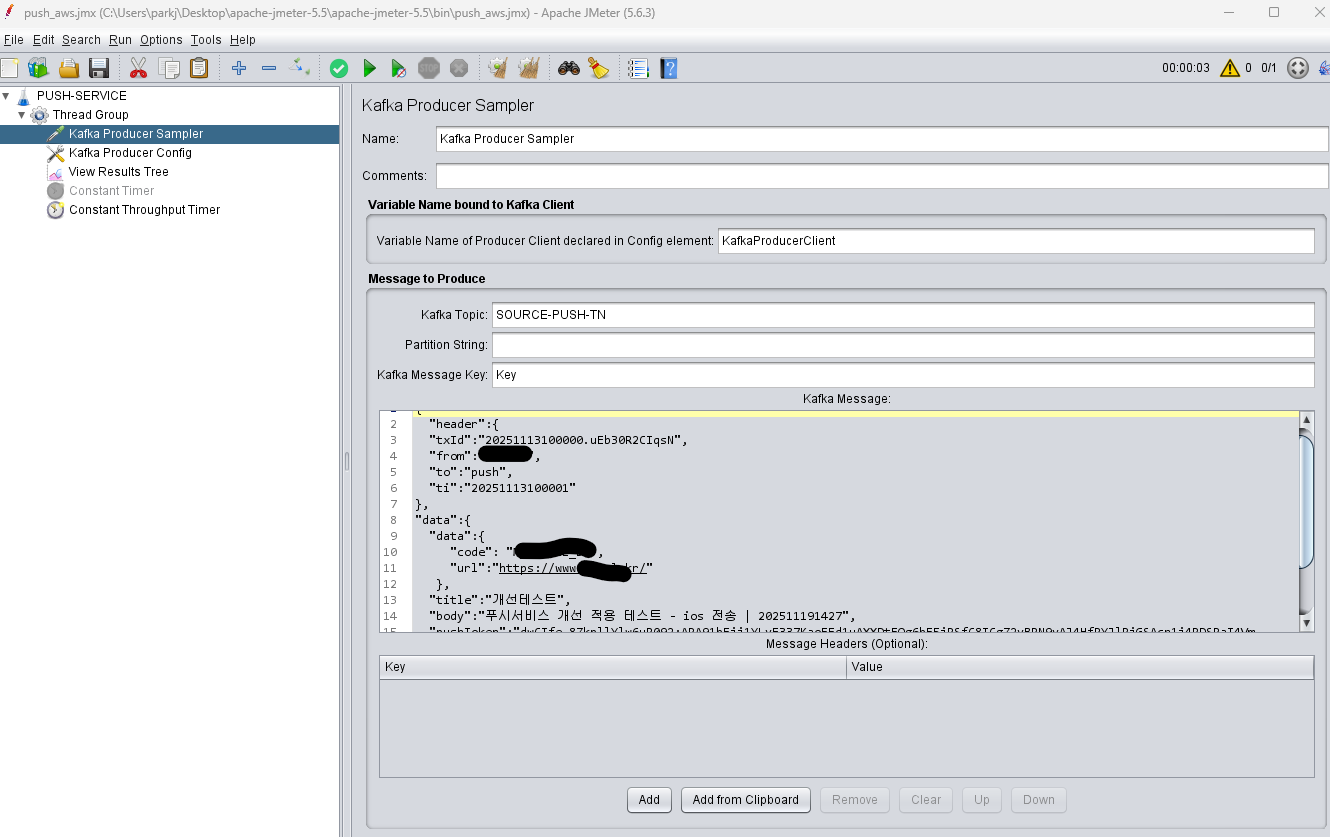
Task: Click the "title":"개선테스트" message line
Action: point(499,600)
